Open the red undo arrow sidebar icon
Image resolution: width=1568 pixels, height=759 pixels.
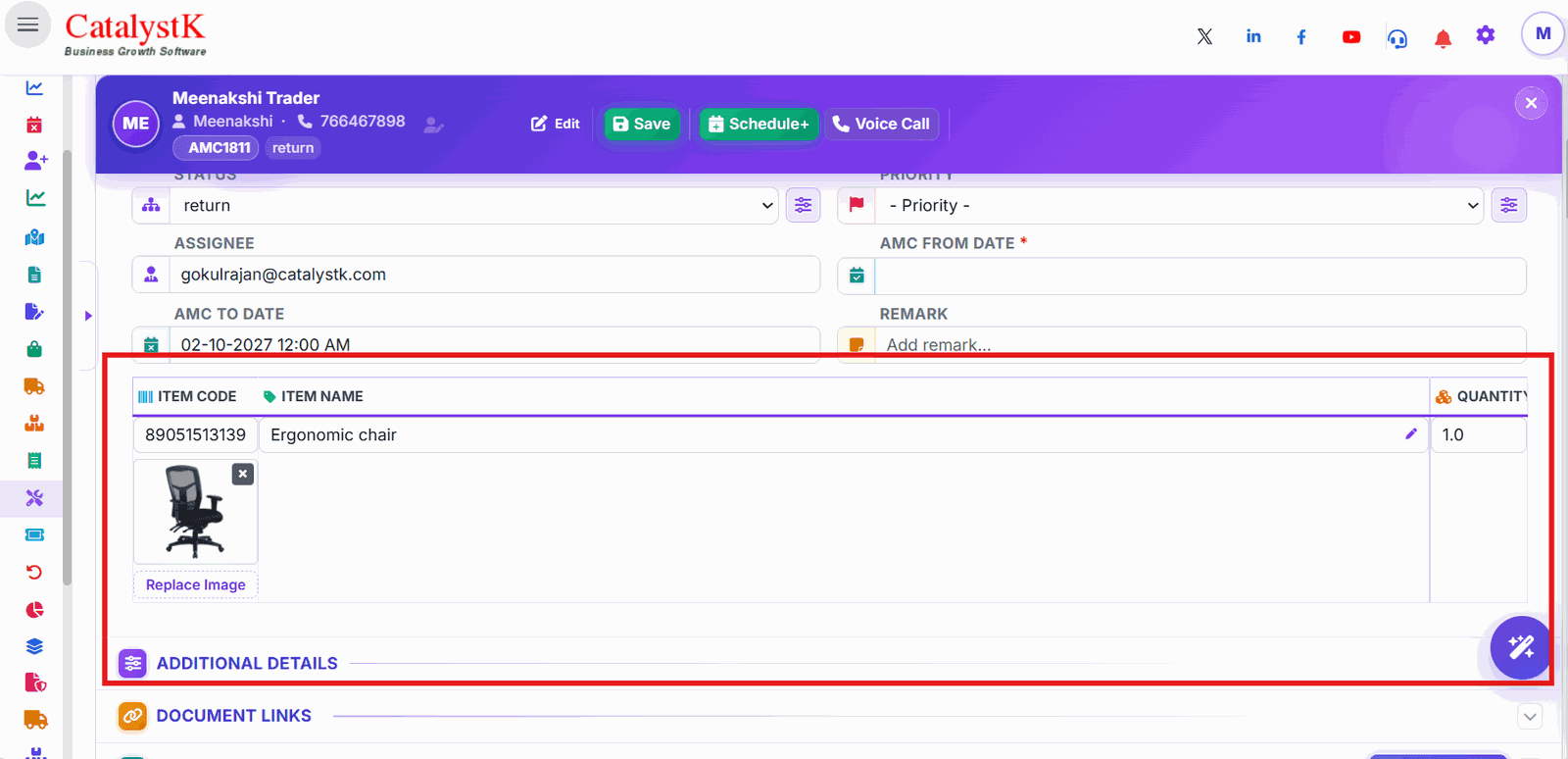(x=34, y=572)
